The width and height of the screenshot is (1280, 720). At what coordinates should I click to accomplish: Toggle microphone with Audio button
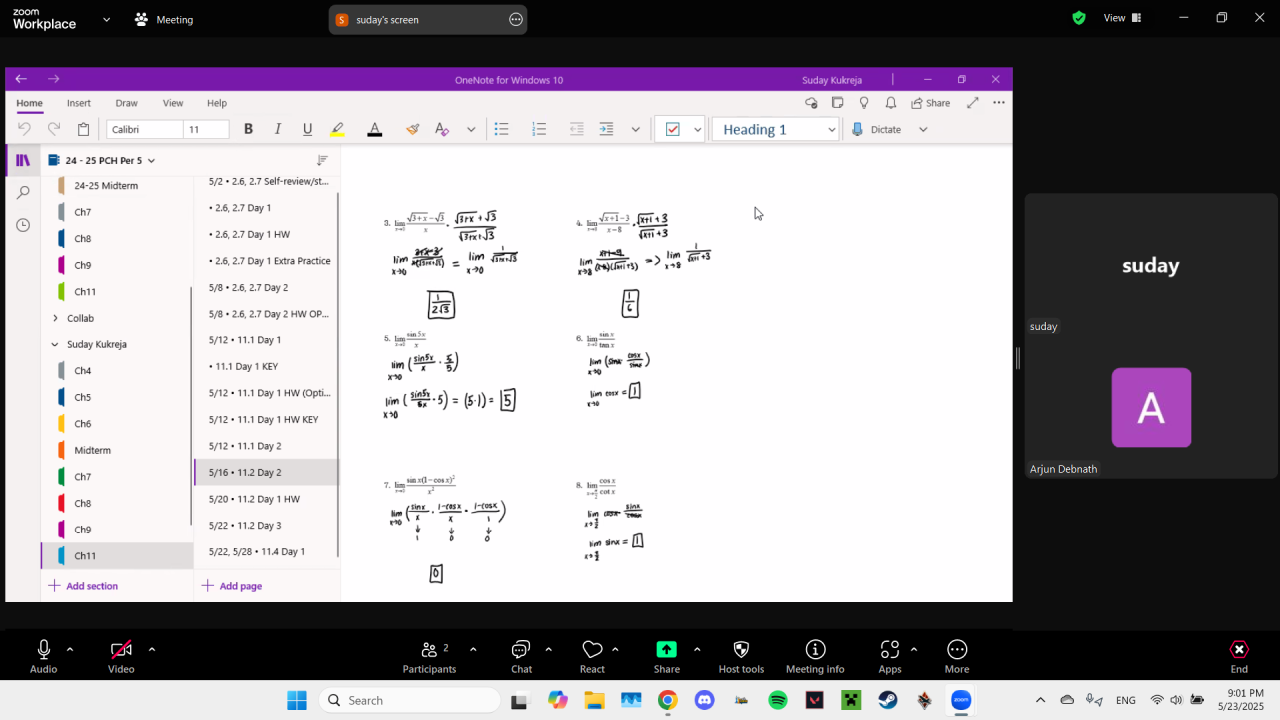(x=43, y=651)
